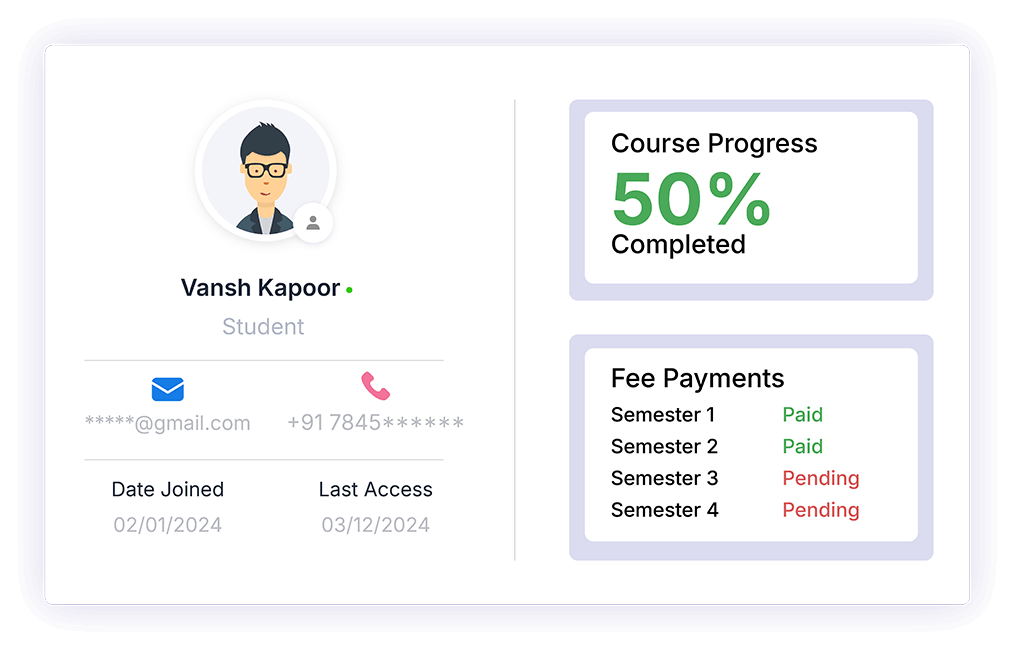The width and height of the screenshot is (1014, 649).
Task: Select the Date Joined label
Action: point(167,490)
